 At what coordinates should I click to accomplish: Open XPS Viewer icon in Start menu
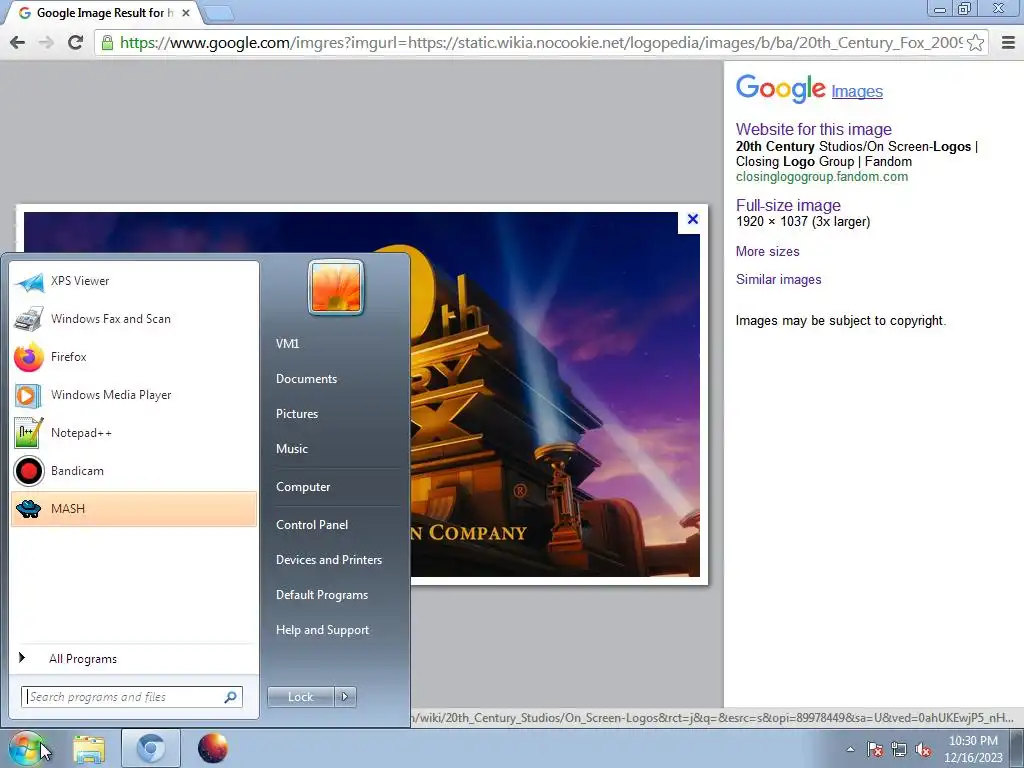tap(29, 281)
